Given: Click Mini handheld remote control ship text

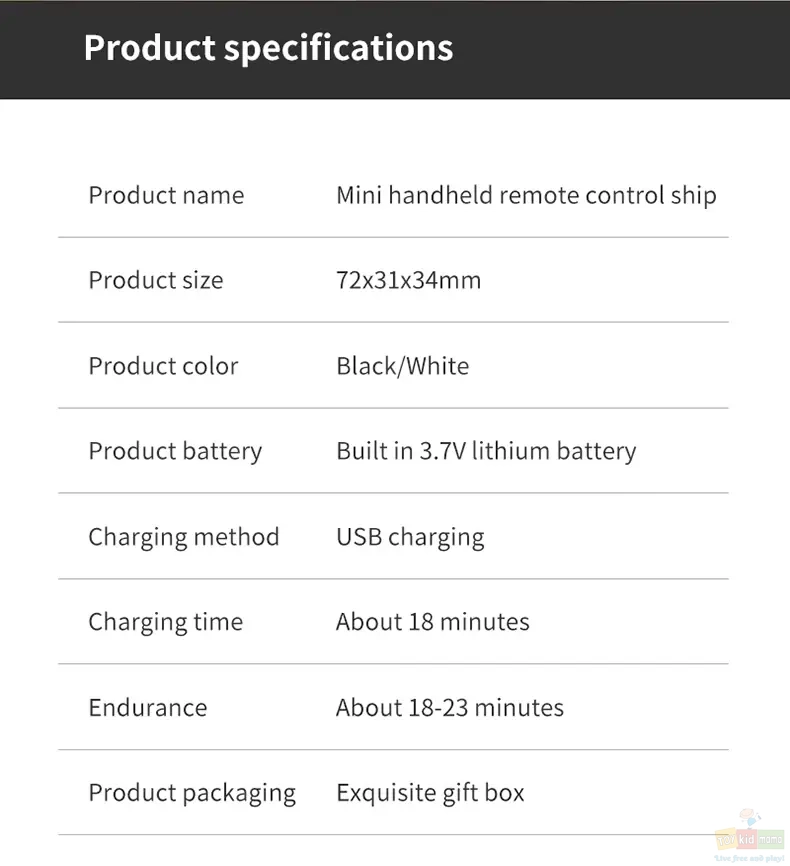Looking at the screenshot, I should coord(526,196).
